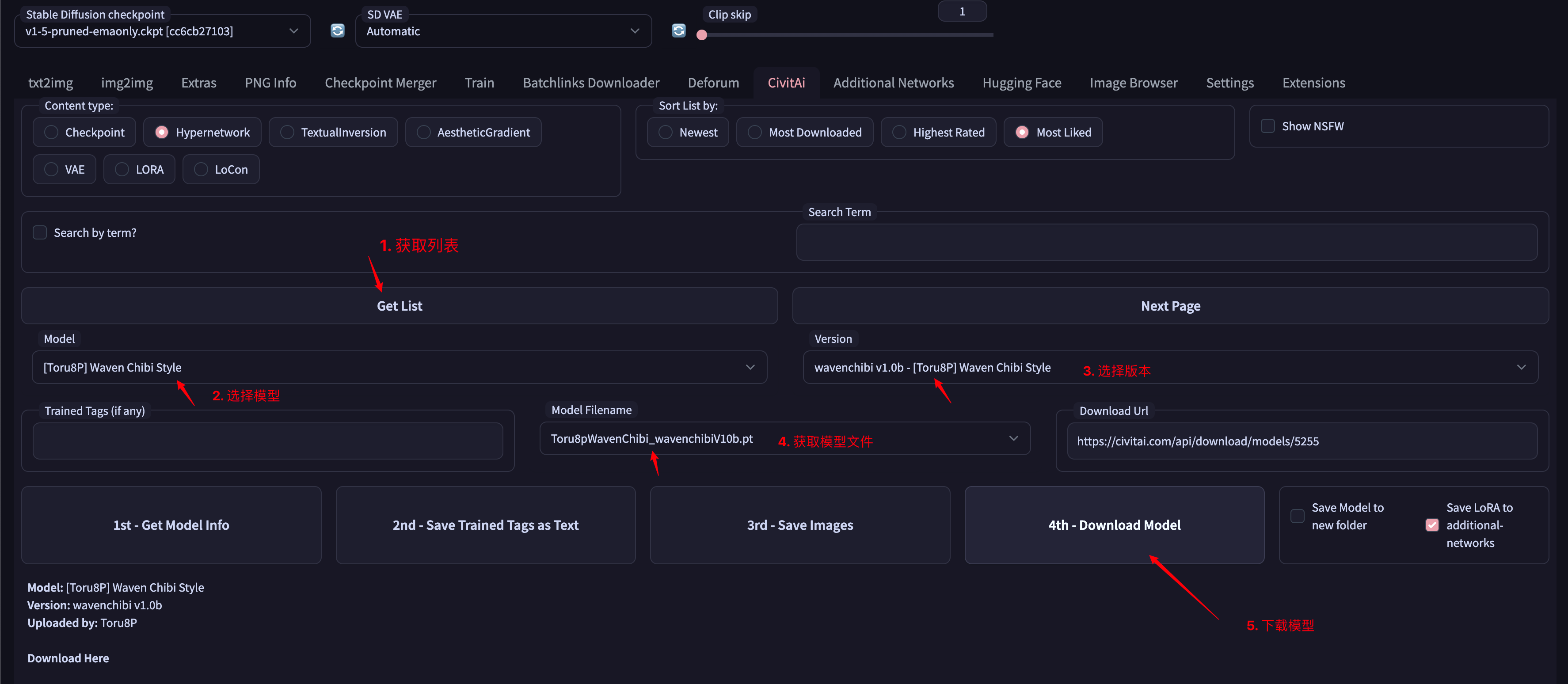Click the Clip skip slider handle
The width and height of the screenshot is (1568, 684).
pyautogui.click(x=701, y=35)
